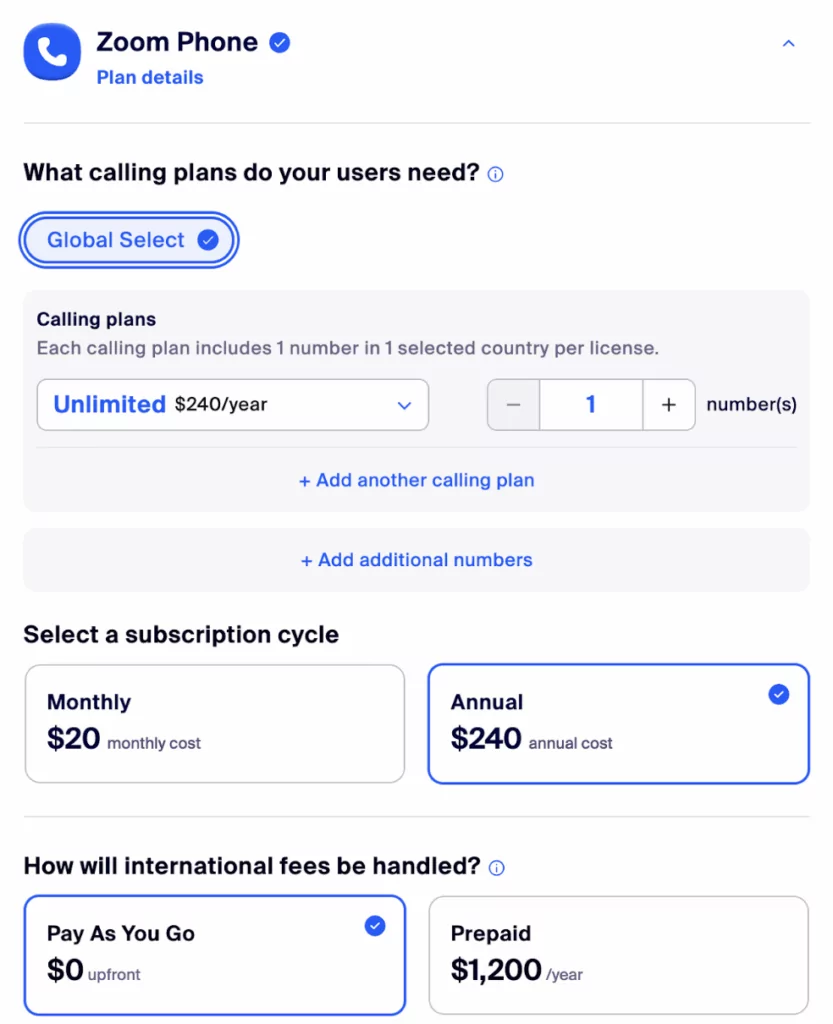Open the calling plans info tooltip
This screenshot has width=833, height=1024.
[495, 174]
